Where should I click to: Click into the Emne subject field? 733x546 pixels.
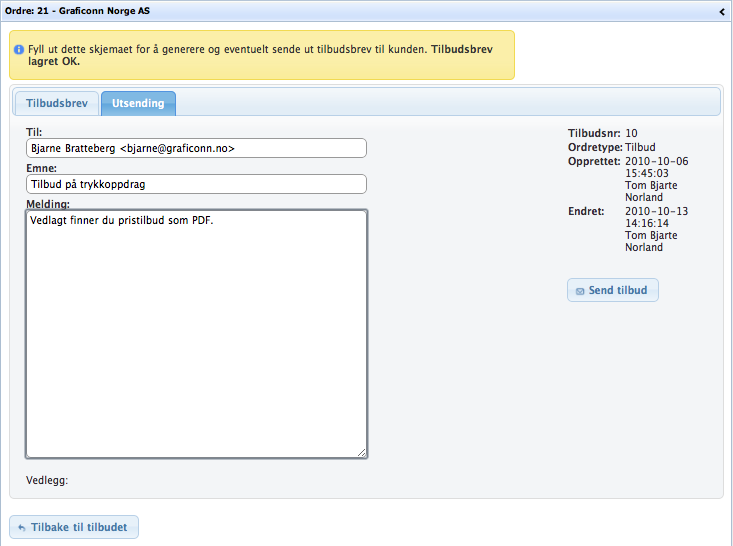pos(196,184)
